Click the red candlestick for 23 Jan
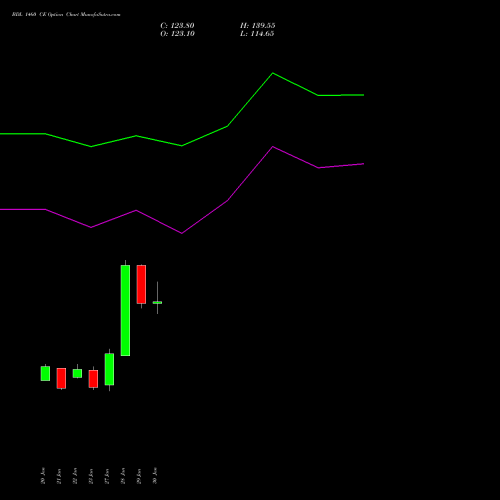Image resolution: width=500 pixels, height=500 pixels. pyautogui.click(x=93, y=379)
